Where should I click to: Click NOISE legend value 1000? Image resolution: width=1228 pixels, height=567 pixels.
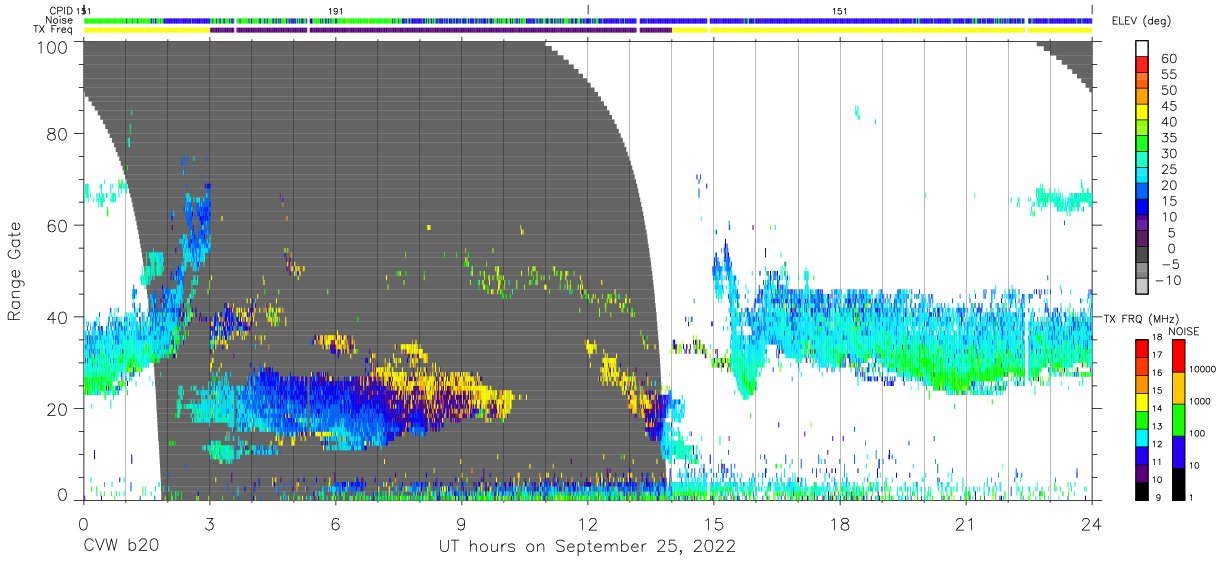pyautogui.click(x=1201, y=402)
